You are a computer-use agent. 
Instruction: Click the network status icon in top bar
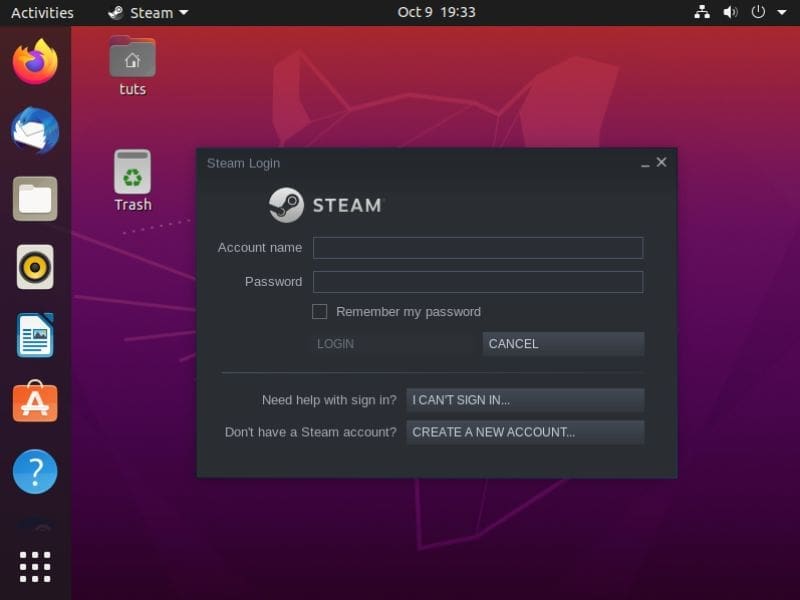tap(702, 12)
